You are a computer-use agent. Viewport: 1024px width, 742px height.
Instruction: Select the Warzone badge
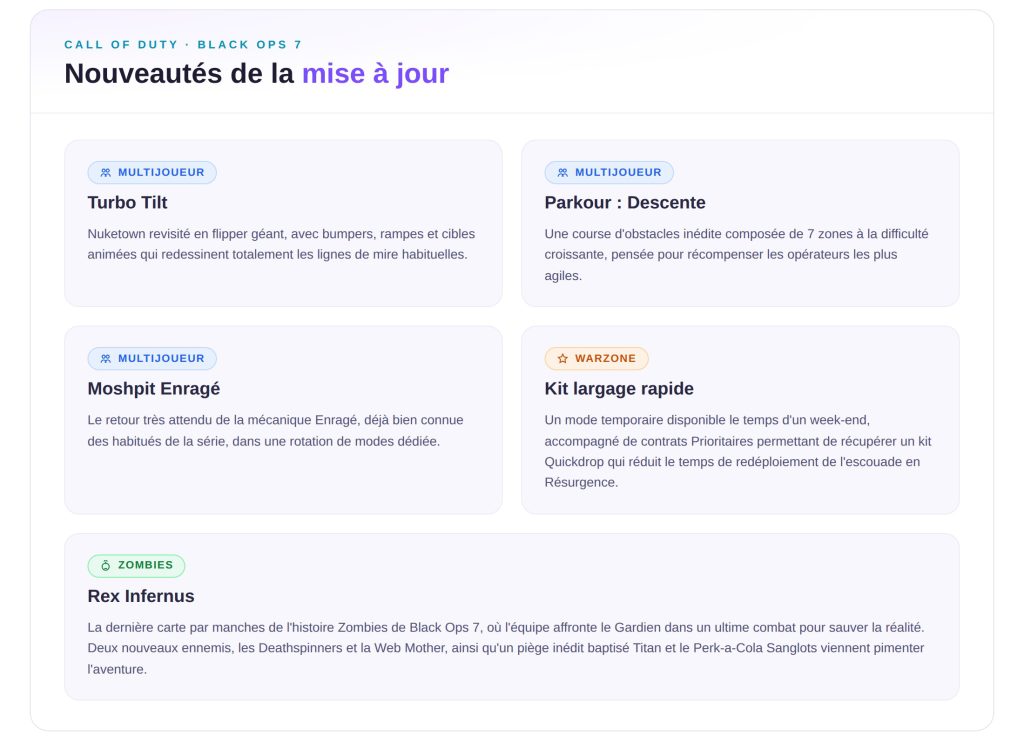(596, 359)
